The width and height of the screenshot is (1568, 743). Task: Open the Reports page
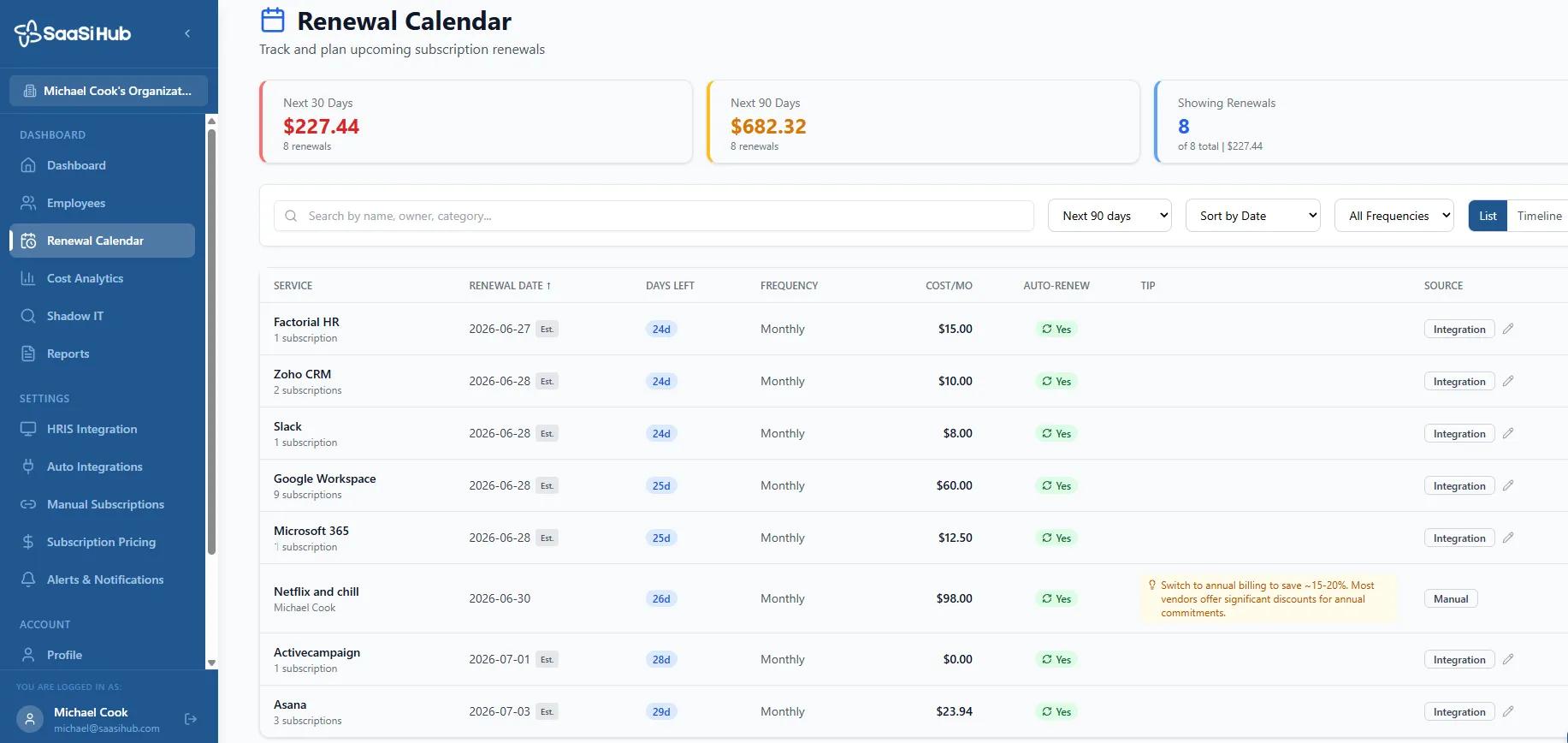point(103,354)
